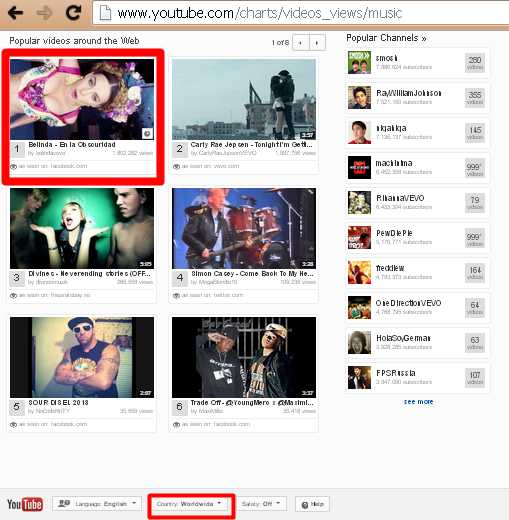Screen dimensions: 509x520
Task: Open the RayWilliamJohnson channel name link
Action: pos(409,93)
